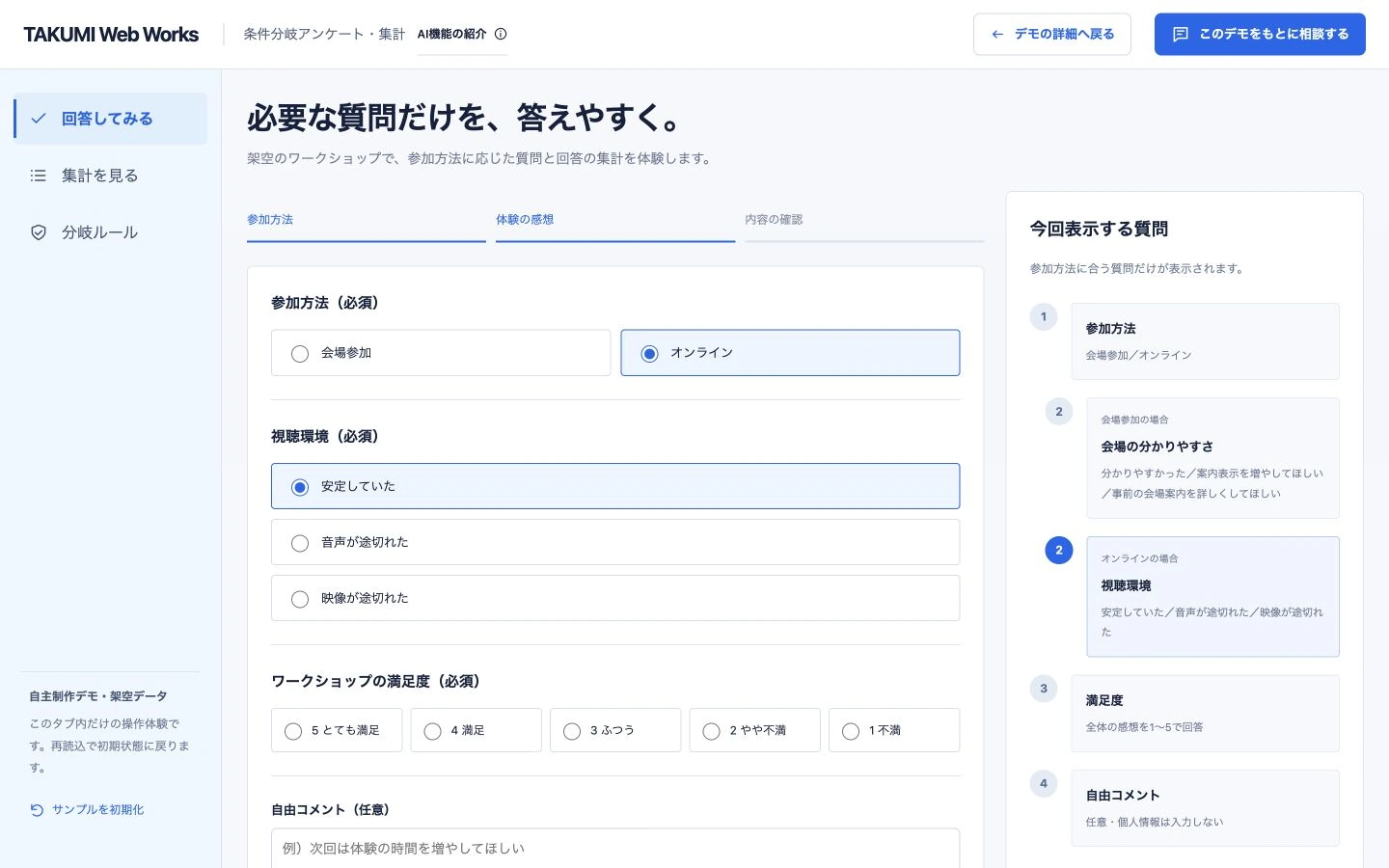Open 回答してみる in the sidebar

click(x=110, y=119)
